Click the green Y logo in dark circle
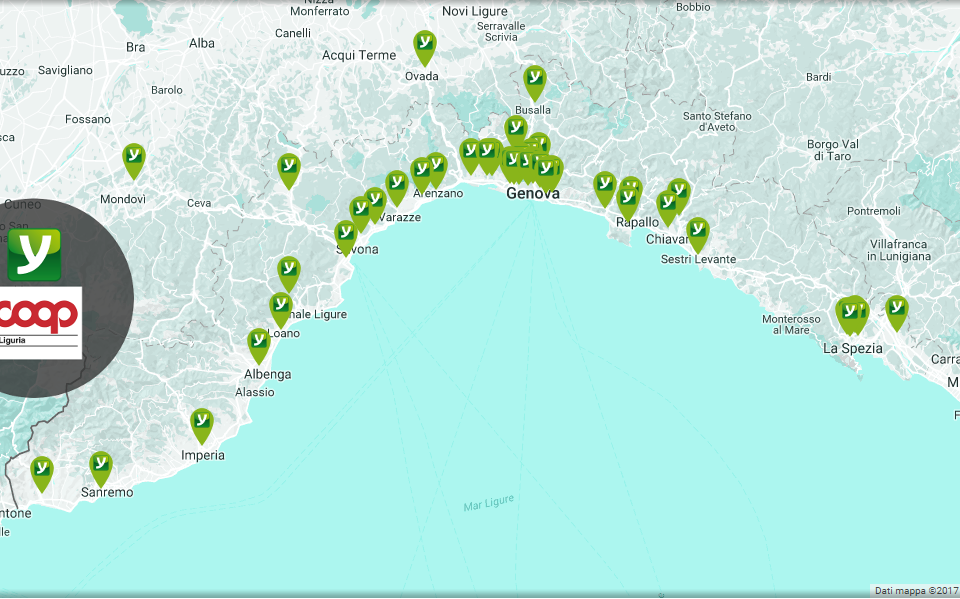 pos(34,254)
